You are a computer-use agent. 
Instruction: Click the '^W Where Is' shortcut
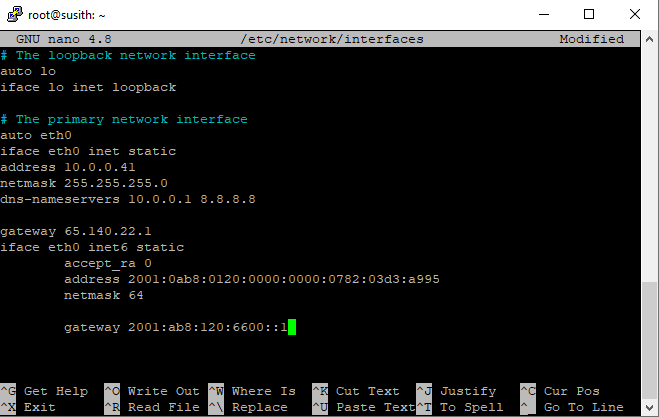click(x=252, y=391)
